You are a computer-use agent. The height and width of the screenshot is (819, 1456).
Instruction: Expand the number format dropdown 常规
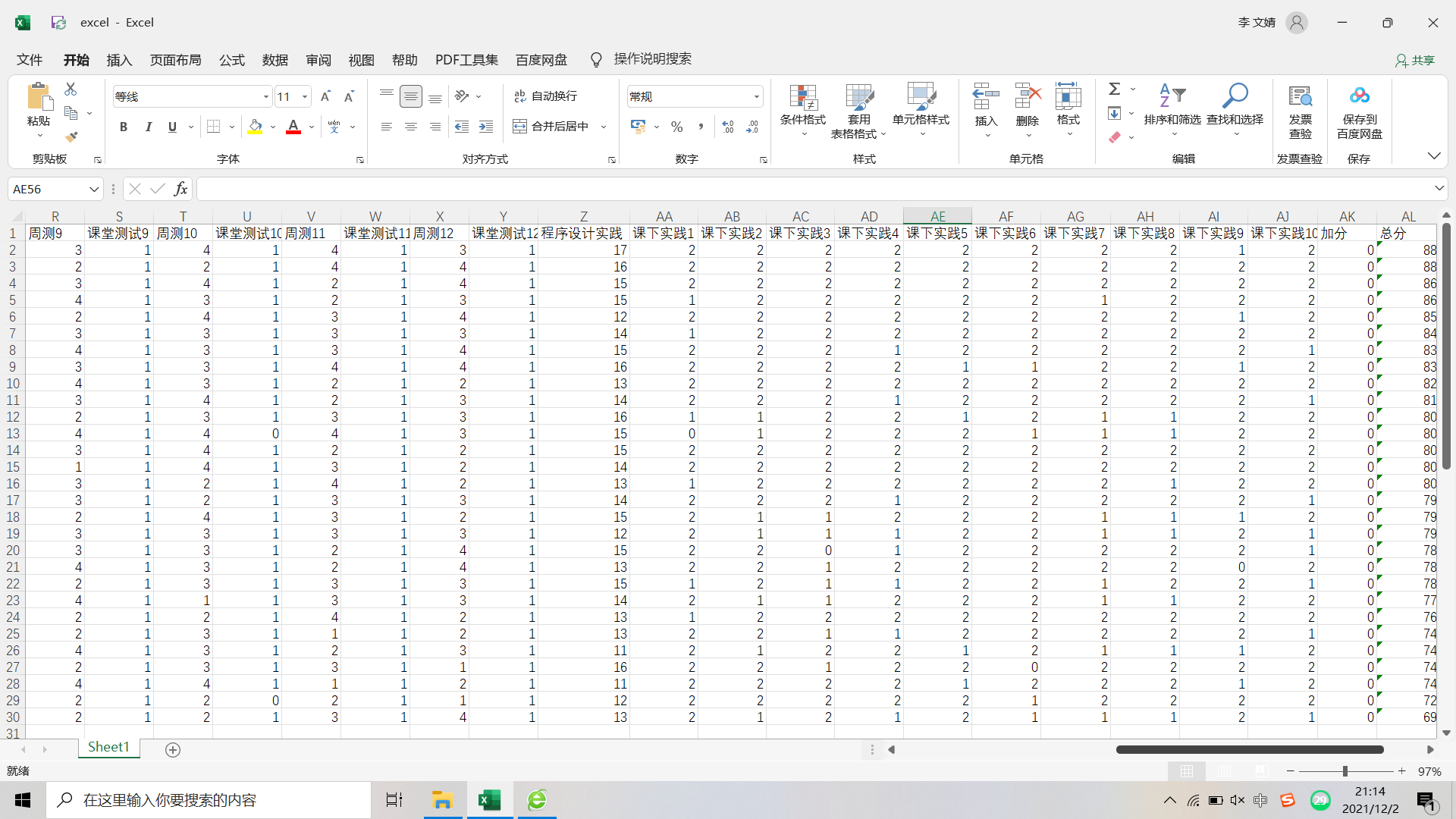[x=756, y=96]
